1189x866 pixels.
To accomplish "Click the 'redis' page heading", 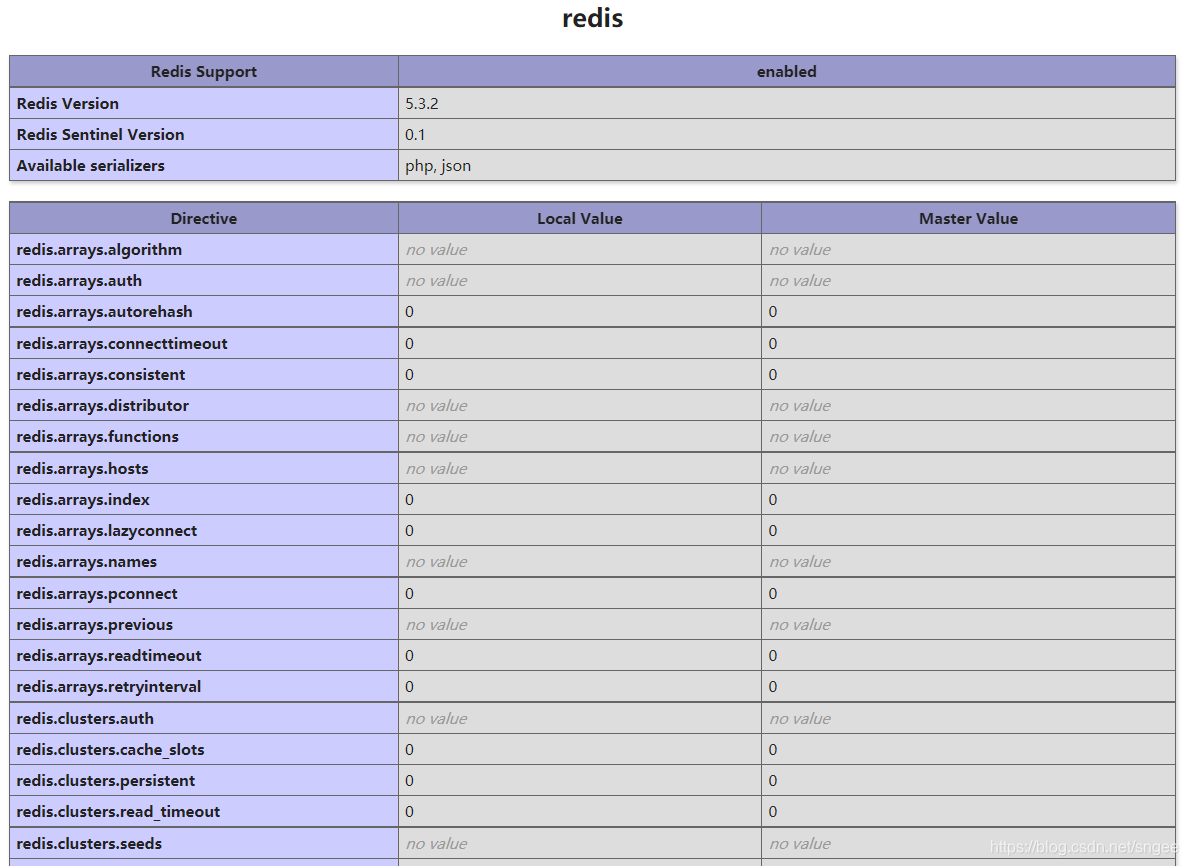I will 592,18.
